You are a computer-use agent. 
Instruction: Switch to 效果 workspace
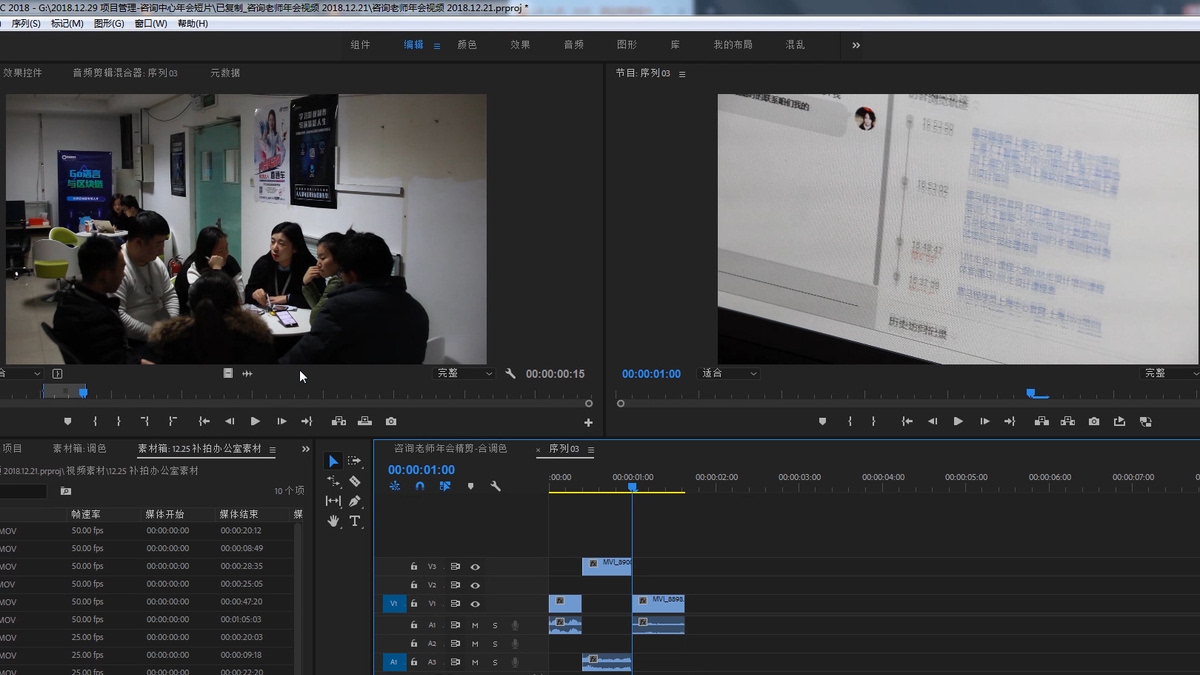pyautogui.click(x=520, y=45)
